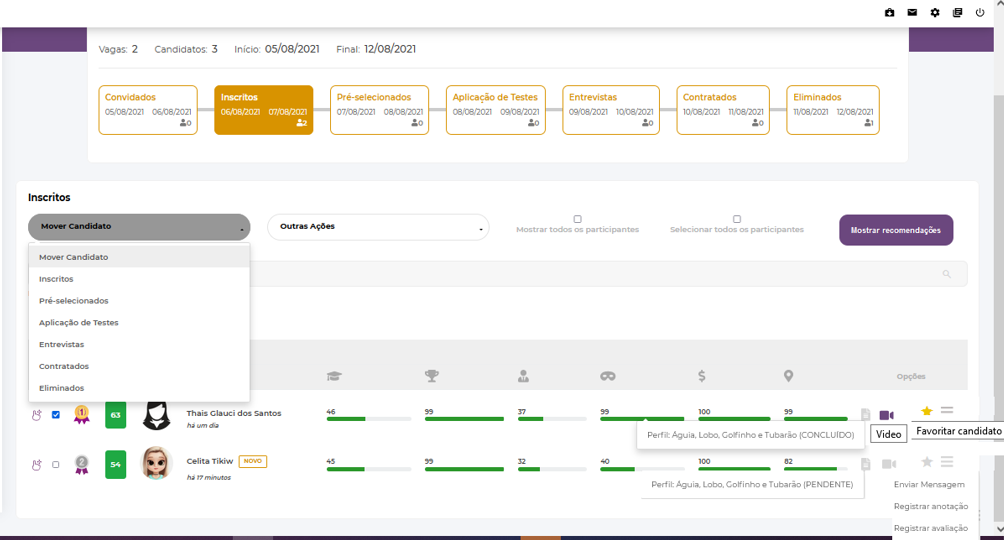Click the briefcase icon in top bar
1004x540 pixels.
(889, 13)
